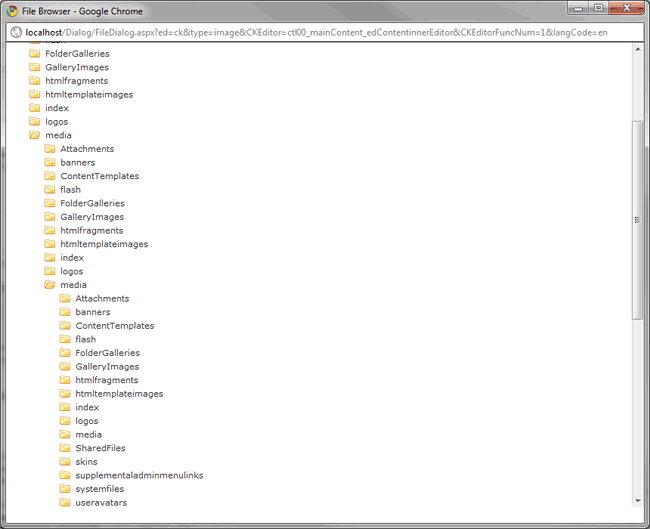Click the scrollbar down arrow
This screenshot has width=650, height=529.
[x=637, y=500]
